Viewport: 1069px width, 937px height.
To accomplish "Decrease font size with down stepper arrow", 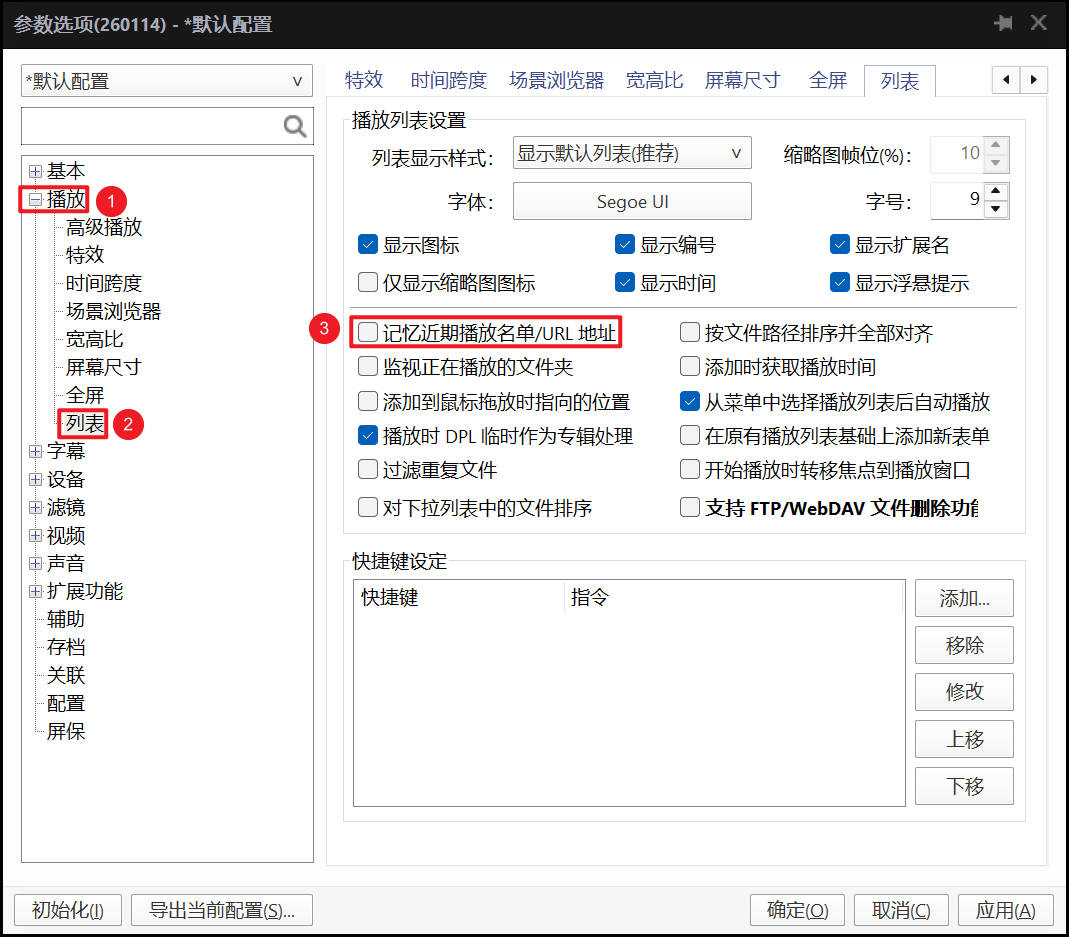I will point(996,210).
